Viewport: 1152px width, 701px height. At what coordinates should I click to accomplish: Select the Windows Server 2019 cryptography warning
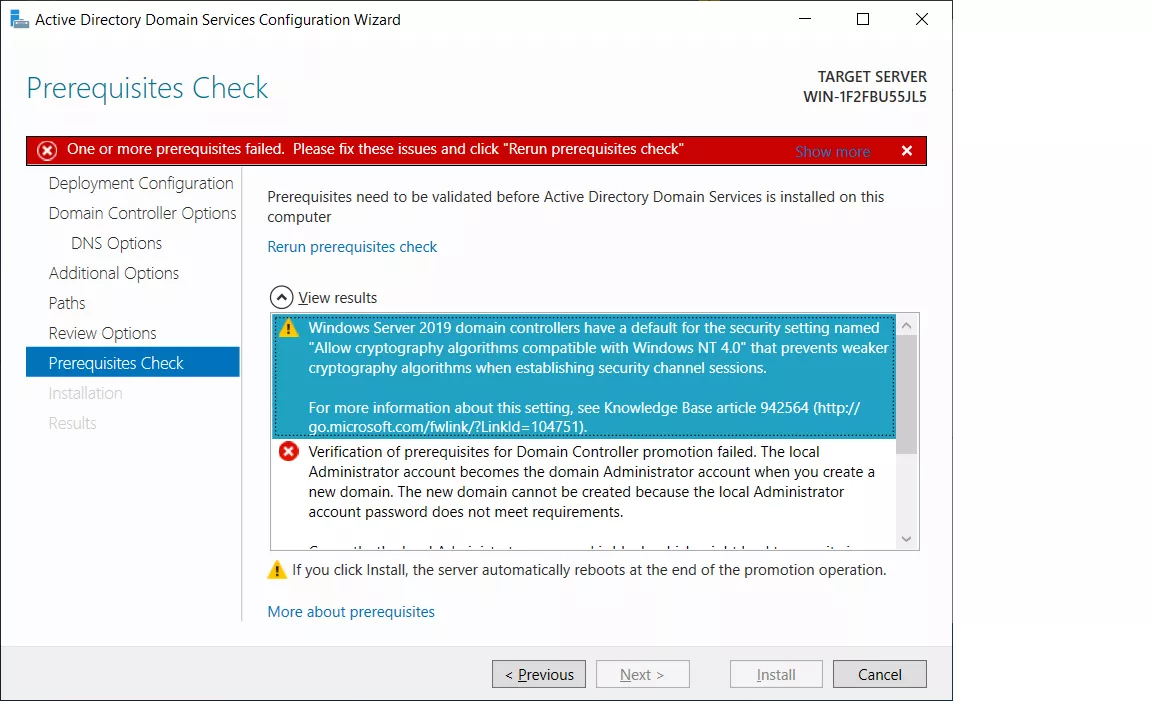584,376
